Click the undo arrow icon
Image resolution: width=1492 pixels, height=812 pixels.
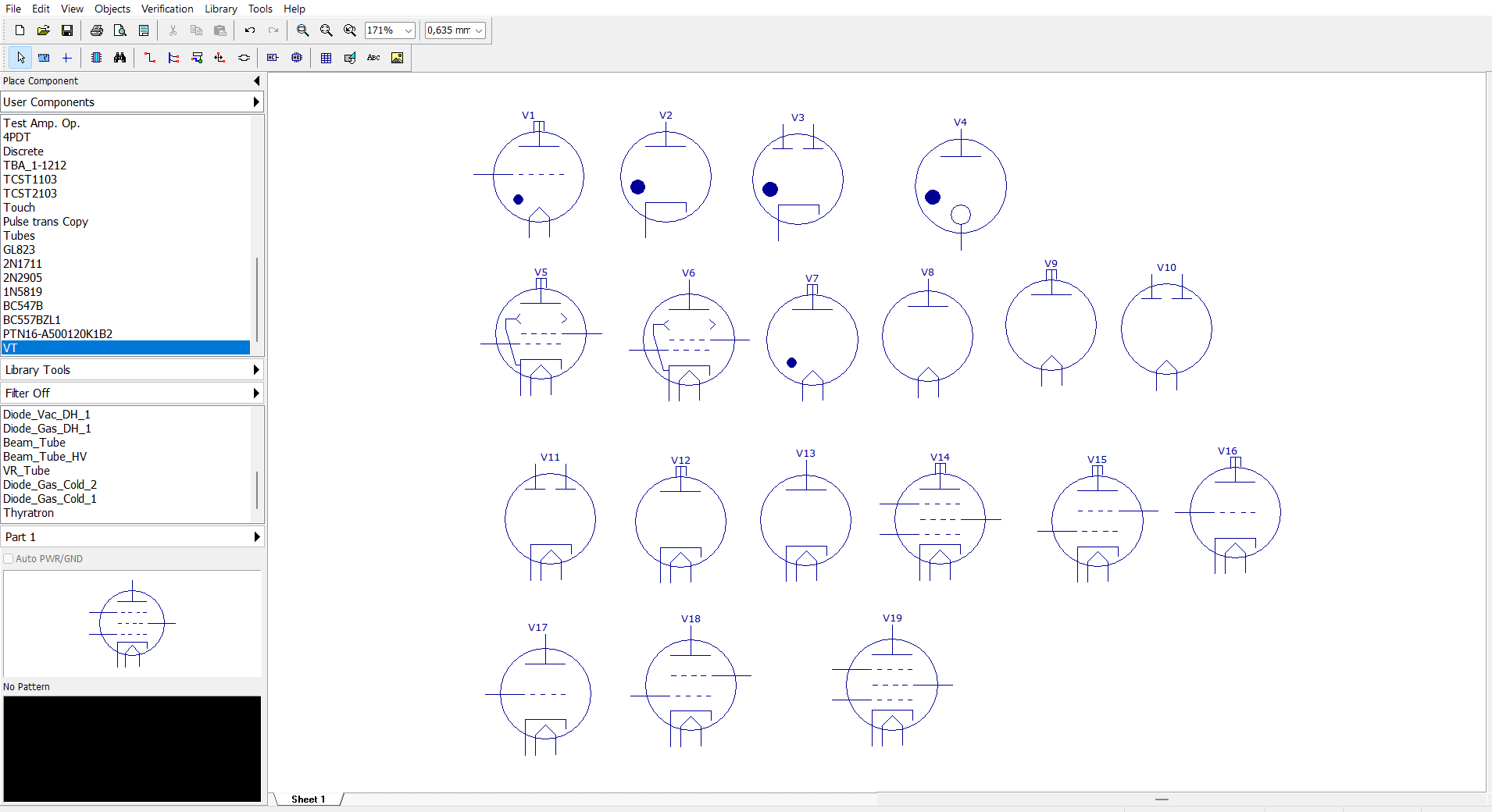pos(250,30)
